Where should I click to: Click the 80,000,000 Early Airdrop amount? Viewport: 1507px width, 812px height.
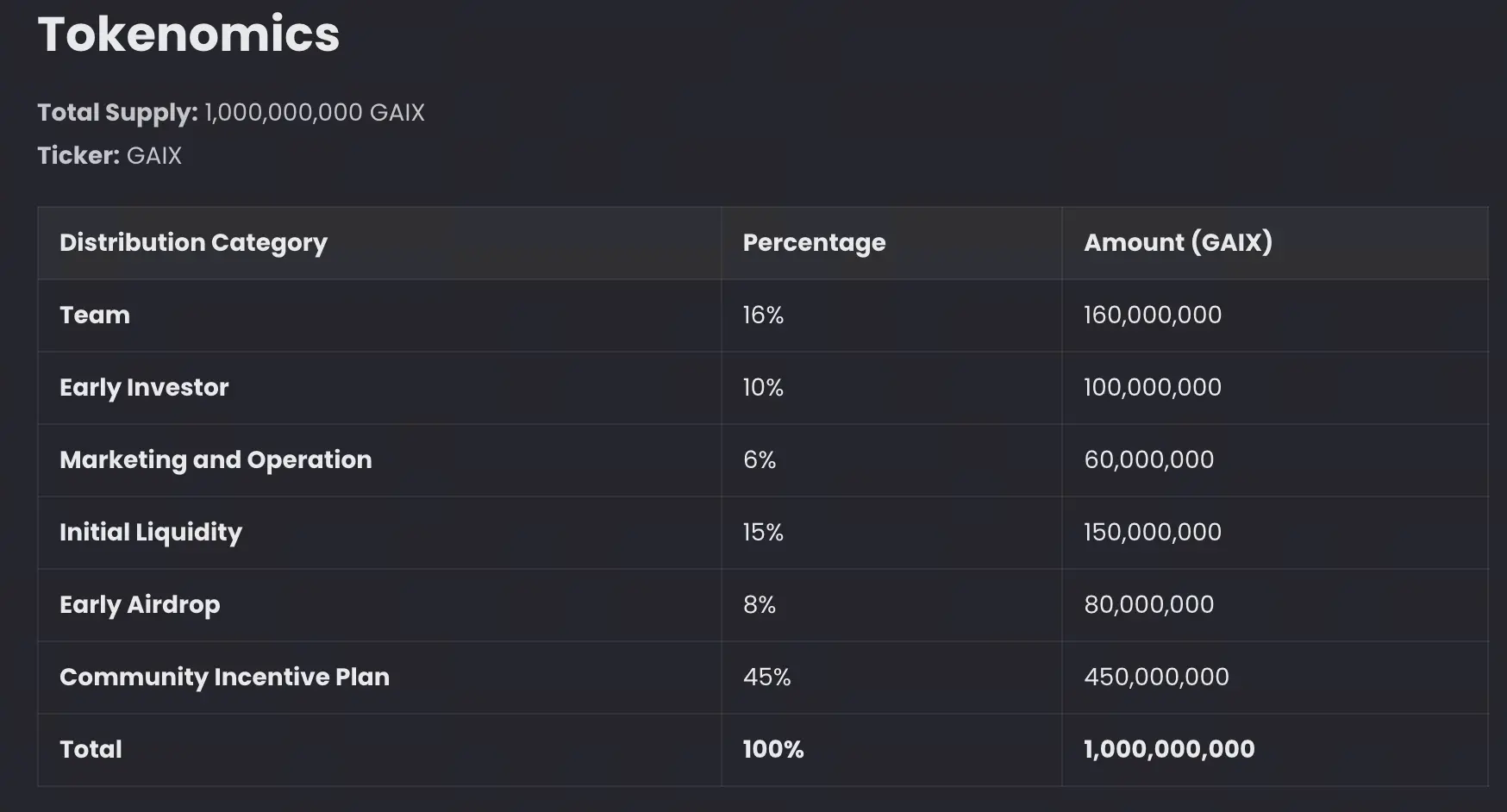coord(1148,605)
